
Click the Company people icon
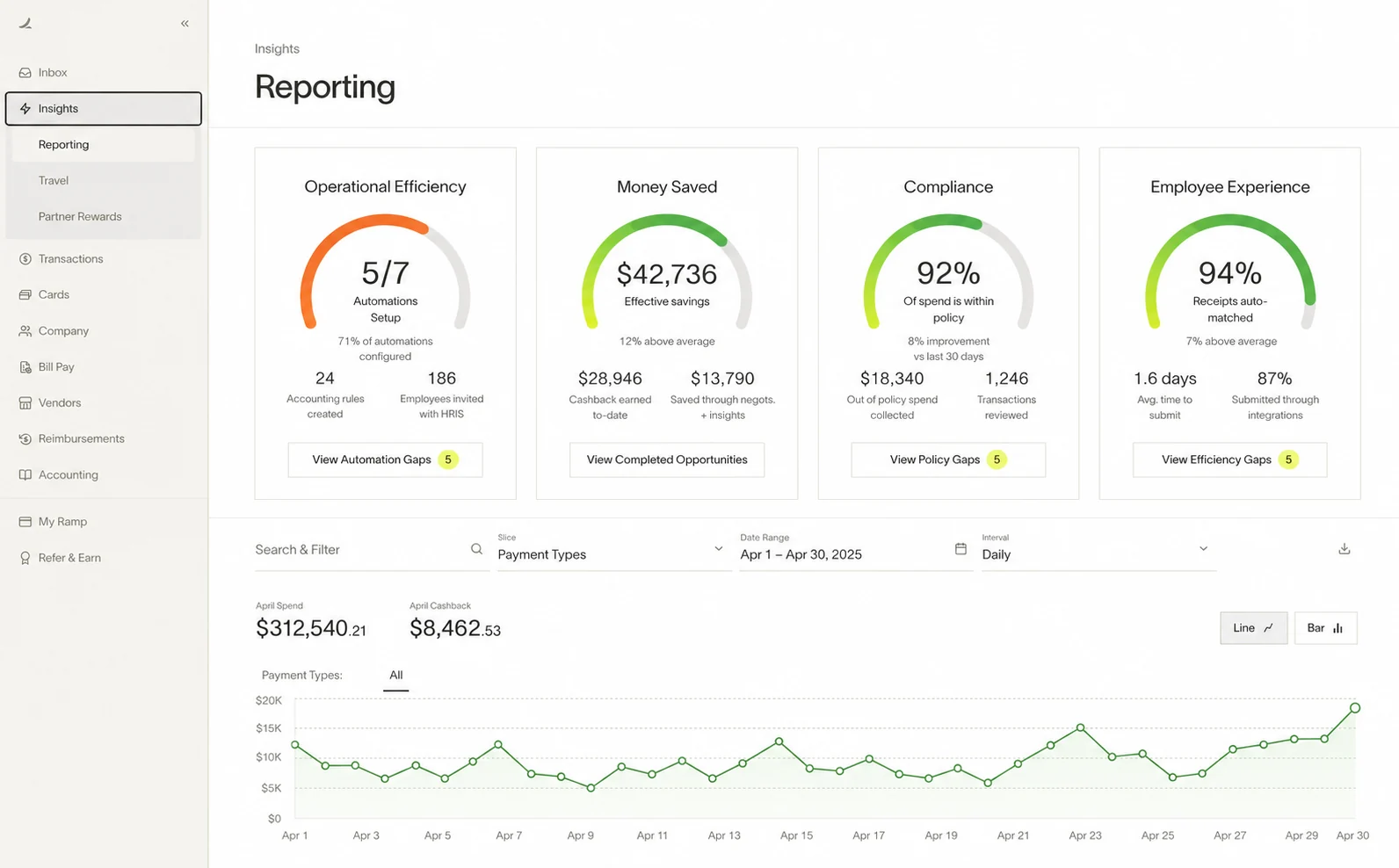click(x=25, y=331)
